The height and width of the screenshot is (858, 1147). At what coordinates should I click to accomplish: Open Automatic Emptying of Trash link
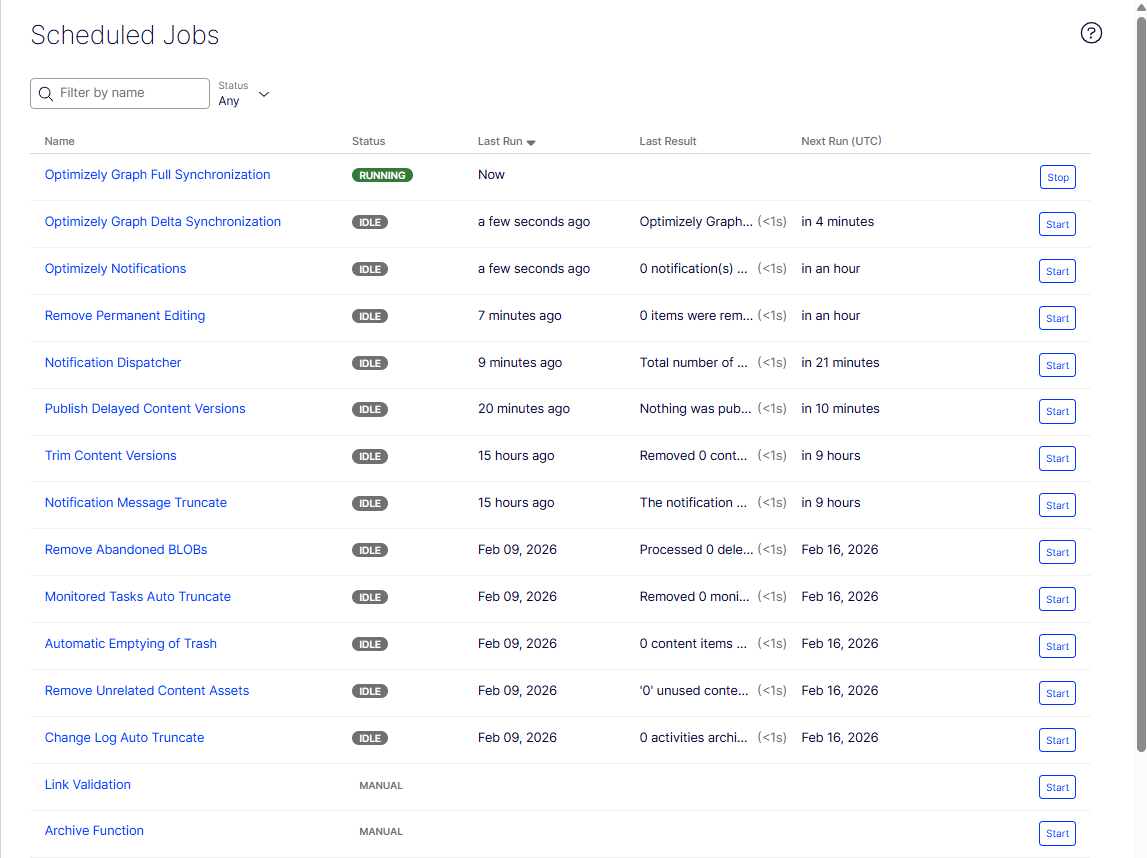[x=131, y=643]
